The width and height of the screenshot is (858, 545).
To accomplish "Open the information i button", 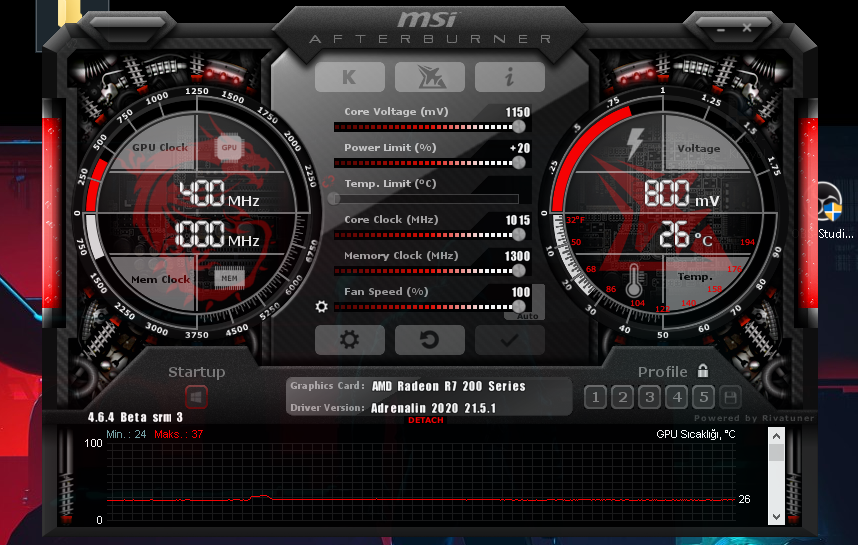I will (x=510, y=77).
